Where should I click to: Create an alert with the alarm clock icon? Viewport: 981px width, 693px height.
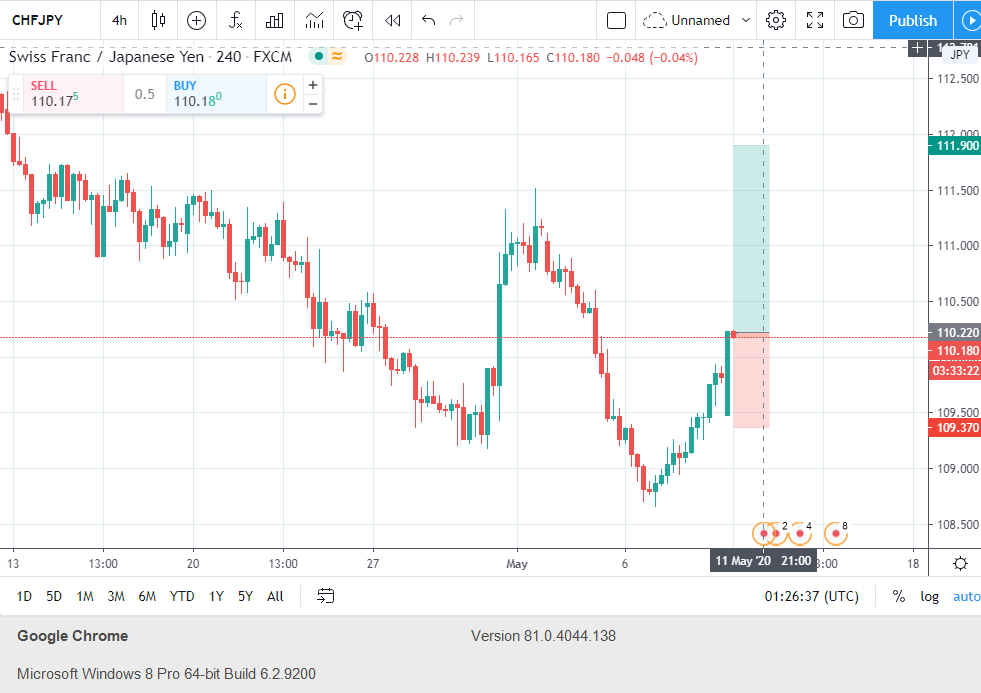point(353,20)
